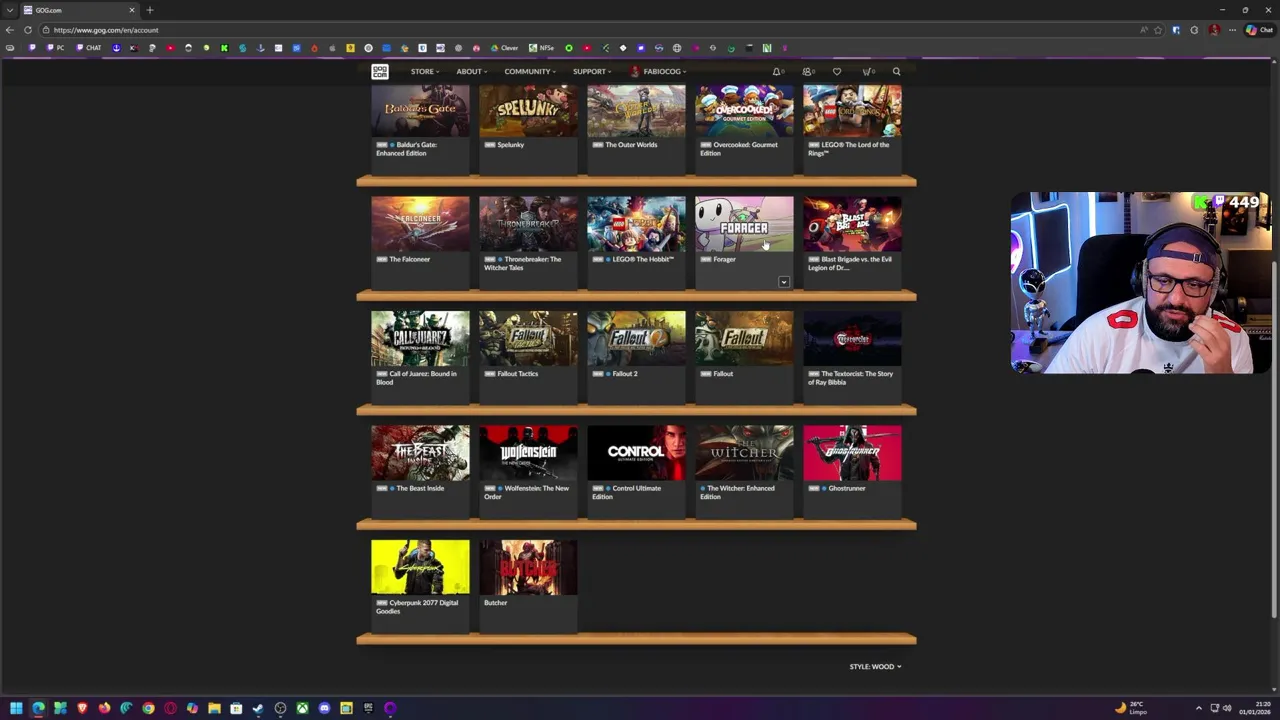
Task: Select the Butcher game cover
Action: coord(528,567)
